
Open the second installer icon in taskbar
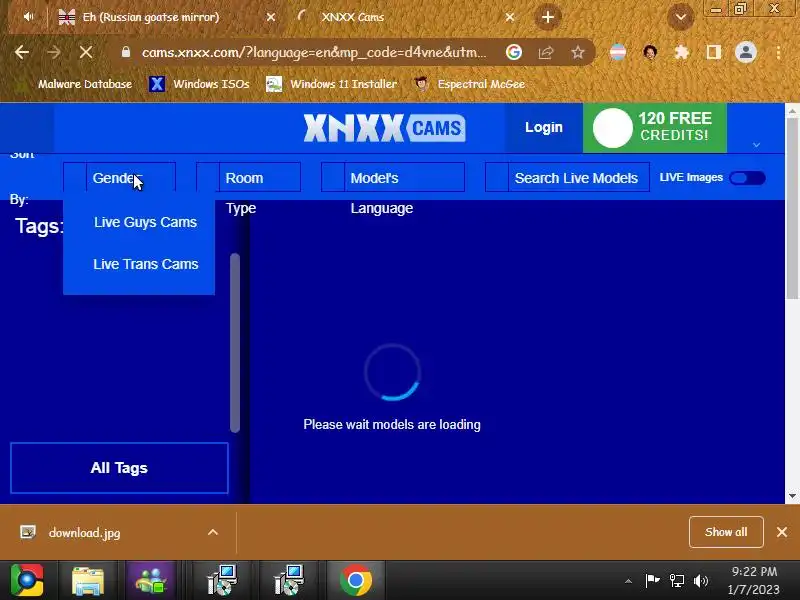pos(289,580)
